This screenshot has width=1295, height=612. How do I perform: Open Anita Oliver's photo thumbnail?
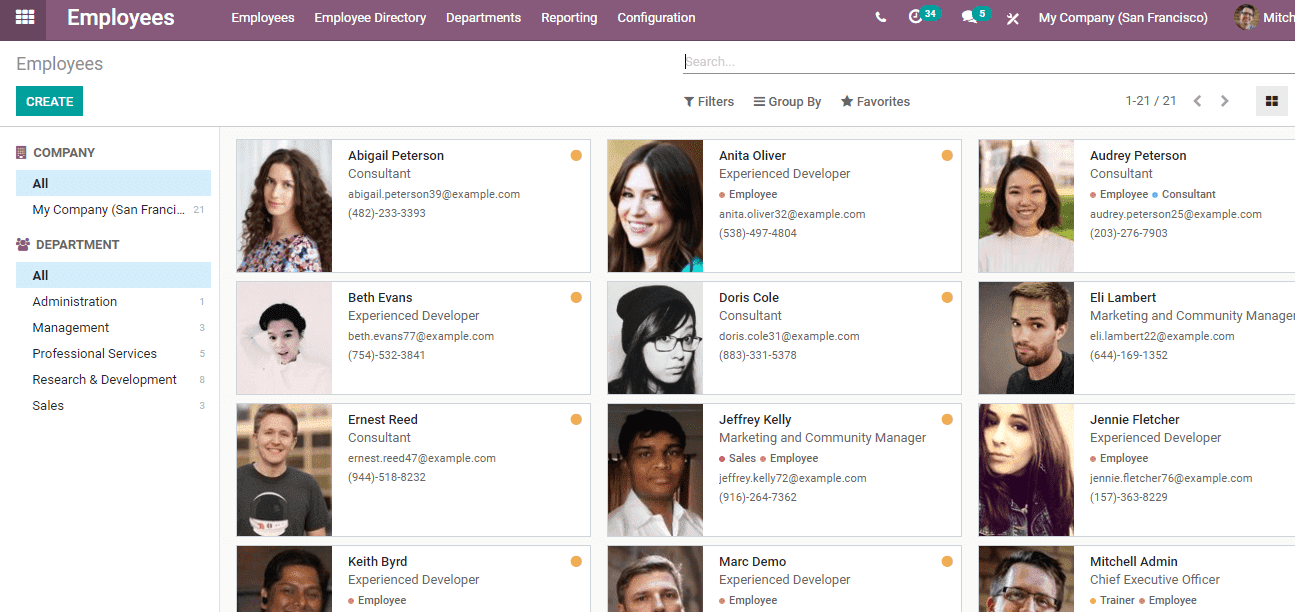pyautogui.click(x=655, y=206)
